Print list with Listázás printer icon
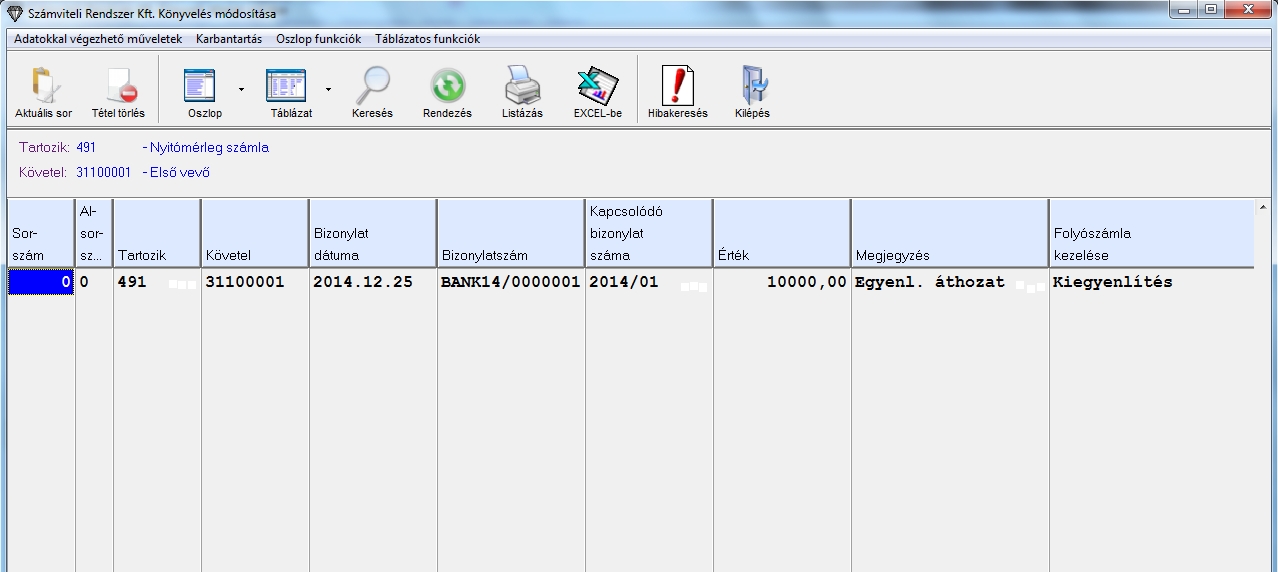The height and width of the screenshot is (572, 1278). (x=522, y=88)
